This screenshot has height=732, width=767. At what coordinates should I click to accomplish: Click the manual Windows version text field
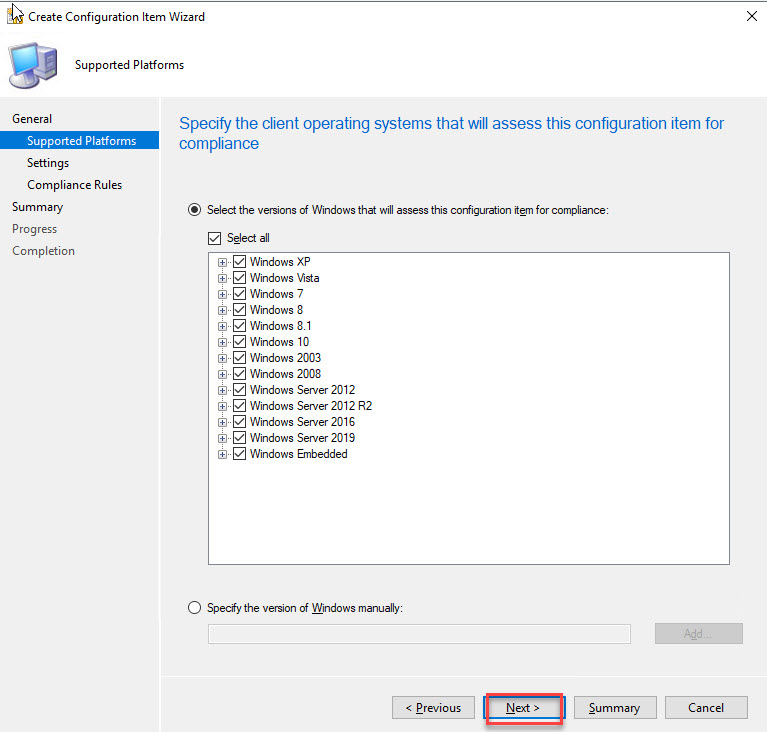419,634
